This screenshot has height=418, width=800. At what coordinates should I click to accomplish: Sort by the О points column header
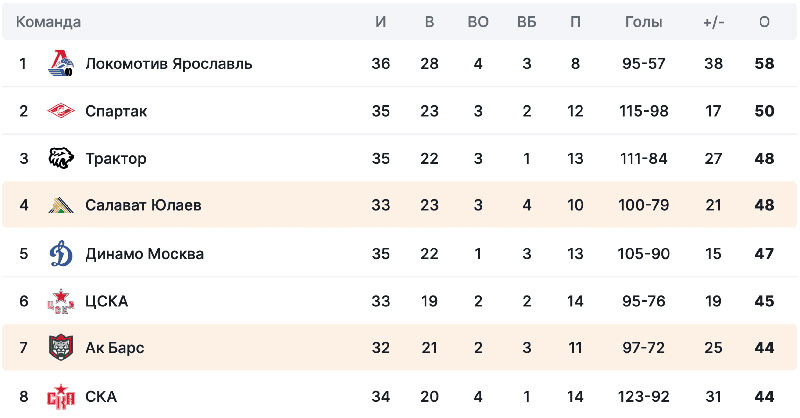pos(764,21)
